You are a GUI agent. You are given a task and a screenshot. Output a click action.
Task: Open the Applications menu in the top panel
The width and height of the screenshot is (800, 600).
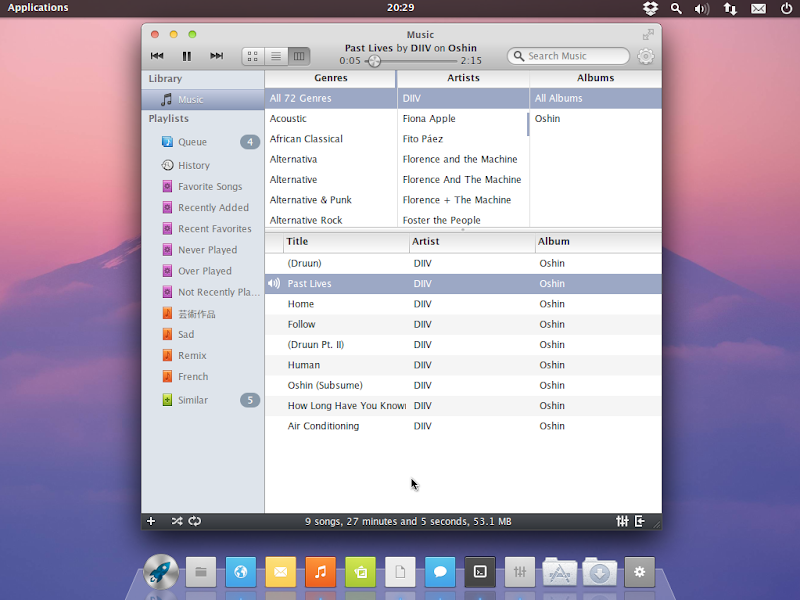click(38, 8)
